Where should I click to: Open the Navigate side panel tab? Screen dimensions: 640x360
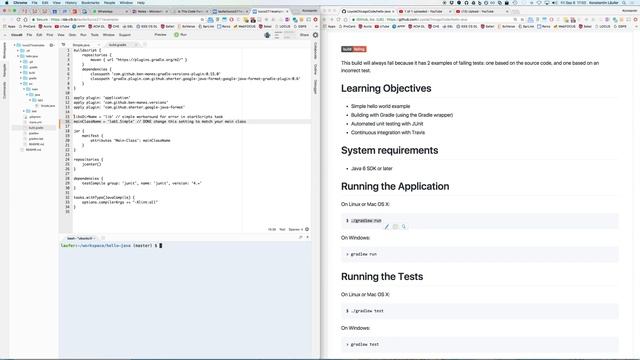(4, 70)
